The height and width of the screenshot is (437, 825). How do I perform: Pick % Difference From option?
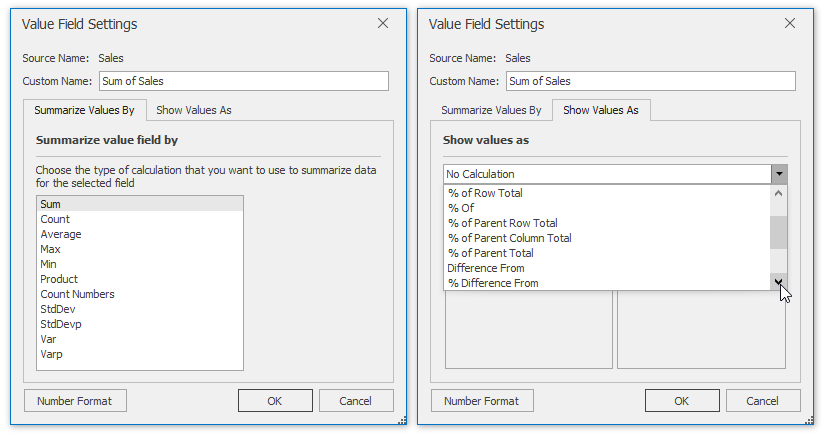[493, 283]
